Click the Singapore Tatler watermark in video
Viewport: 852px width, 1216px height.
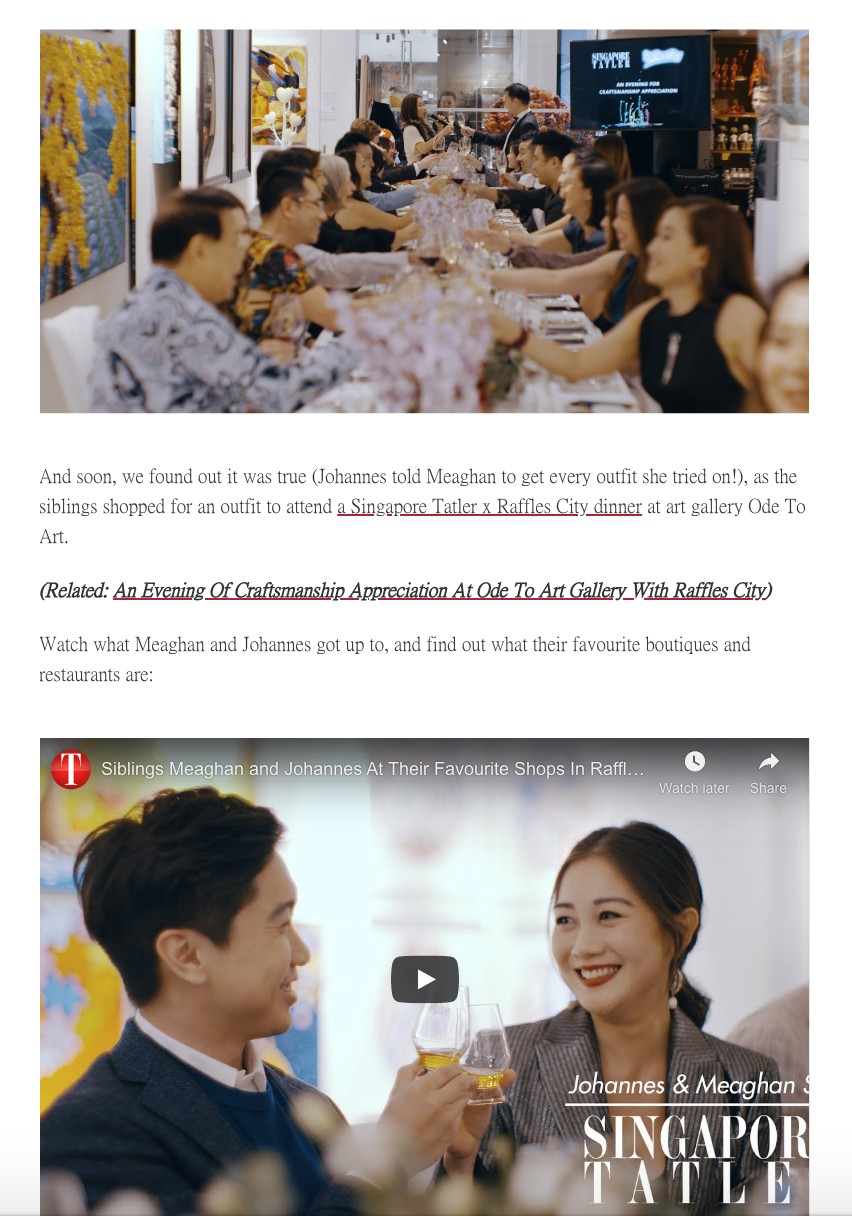696,1158
